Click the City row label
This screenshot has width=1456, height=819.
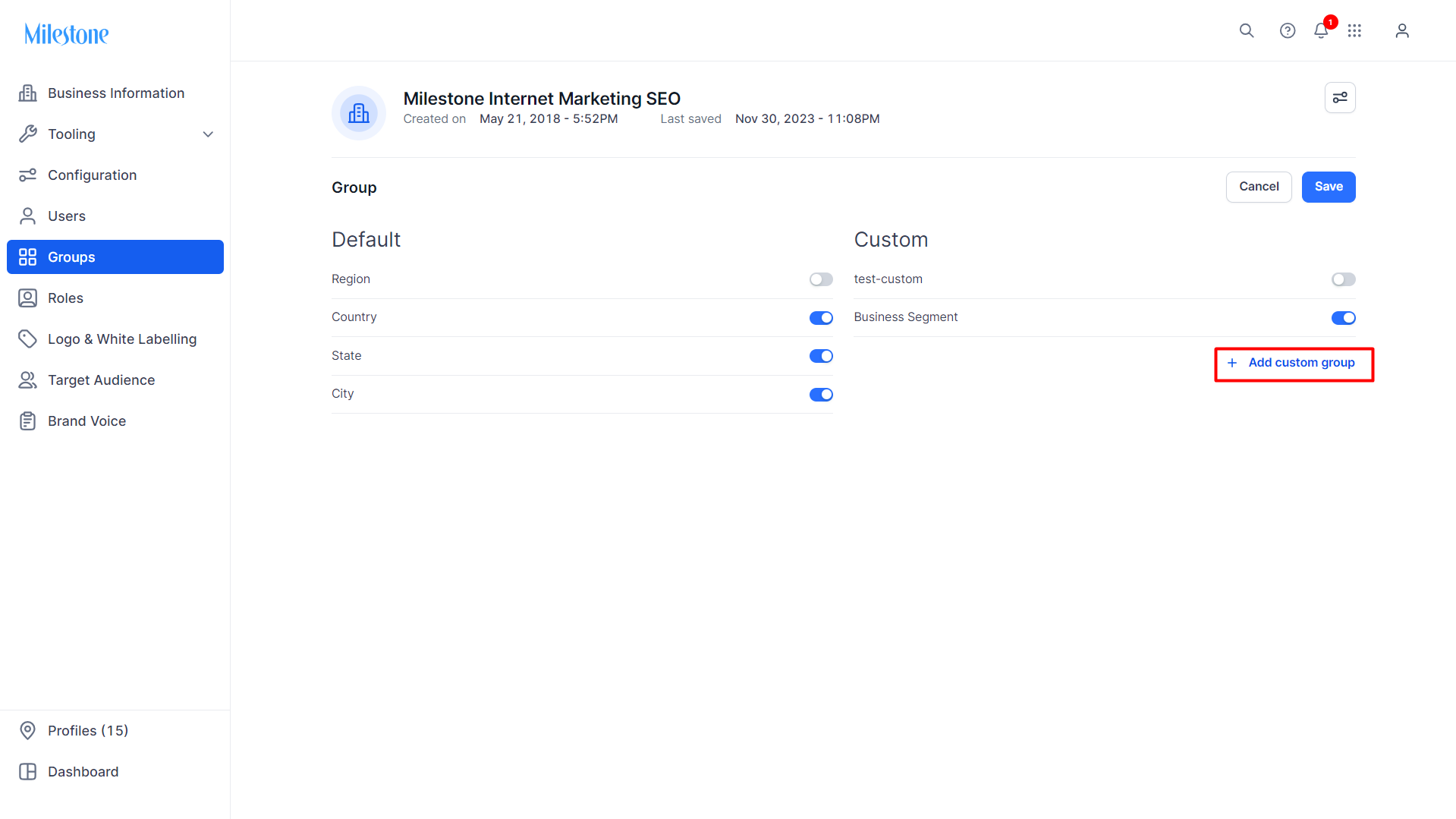point(342,394)
